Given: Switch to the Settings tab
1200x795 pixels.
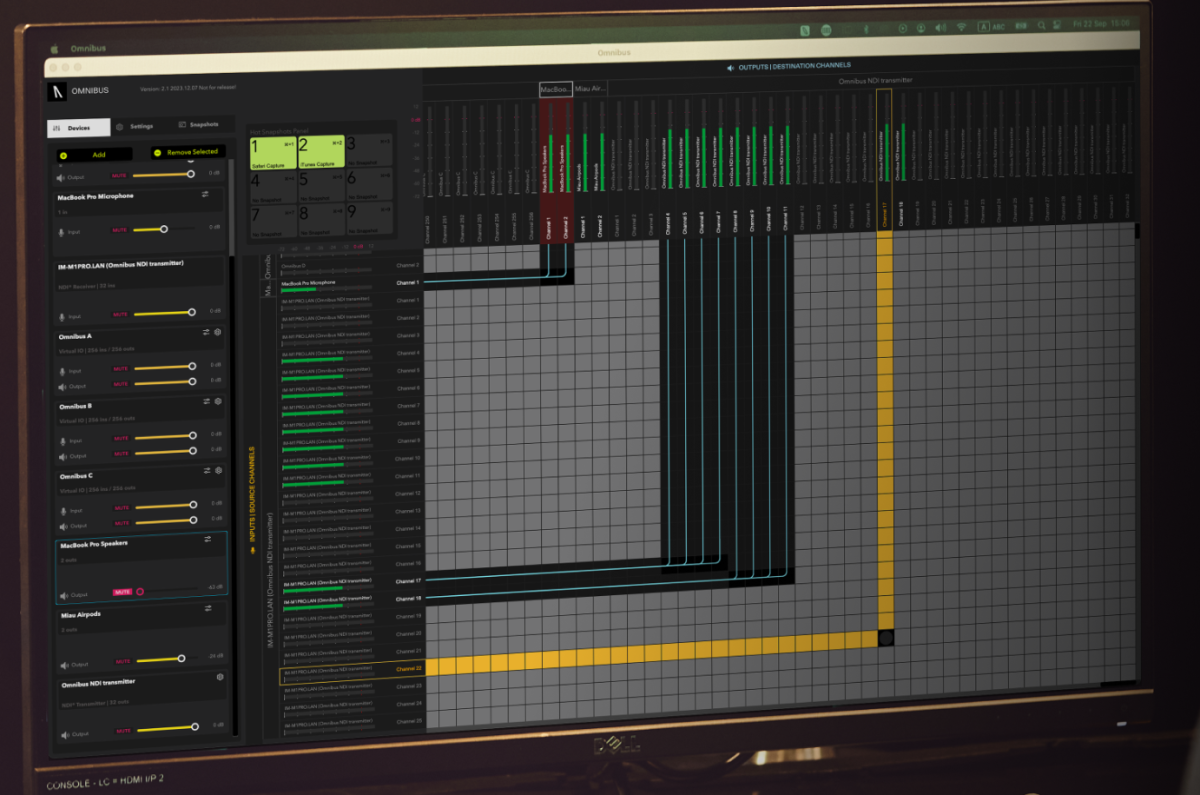Looking at the screenshot, I should click(135, 126).
